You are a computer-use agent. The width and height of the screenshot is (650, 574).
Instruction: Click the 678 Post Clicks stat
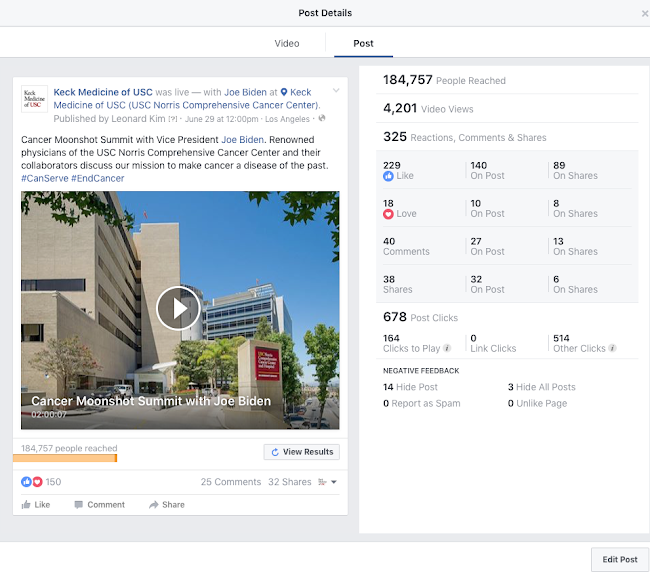[x=420, y=317]
